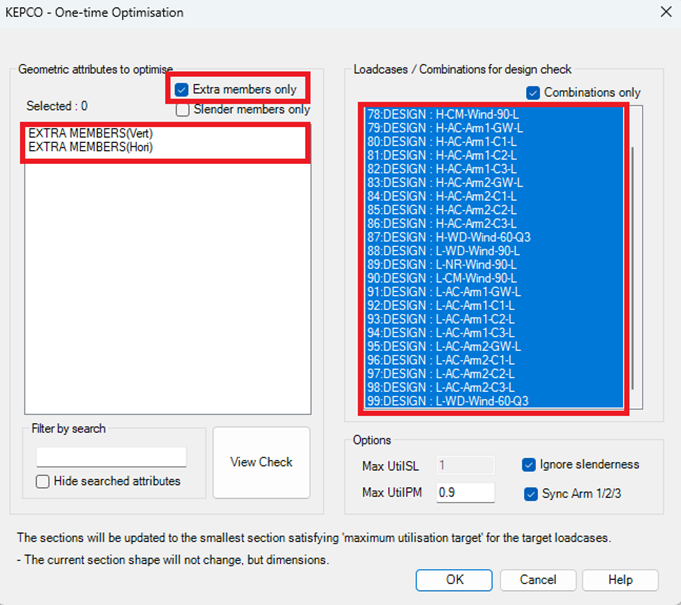Select loadcase 78 H-CM-Wind-90-L
This screenshot has width=681, height=605.
pyautogui.click(x=443, y=115)
